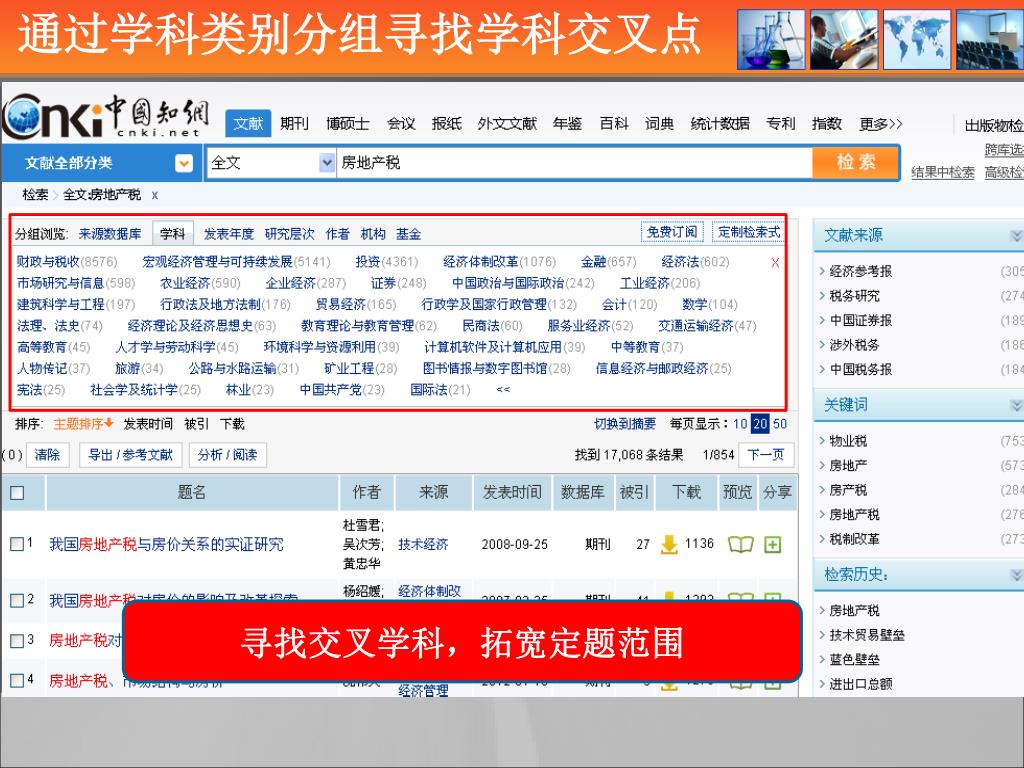Open the 统计数据 tab
This screenshot has width=1024, height=768.
(720, 123)
